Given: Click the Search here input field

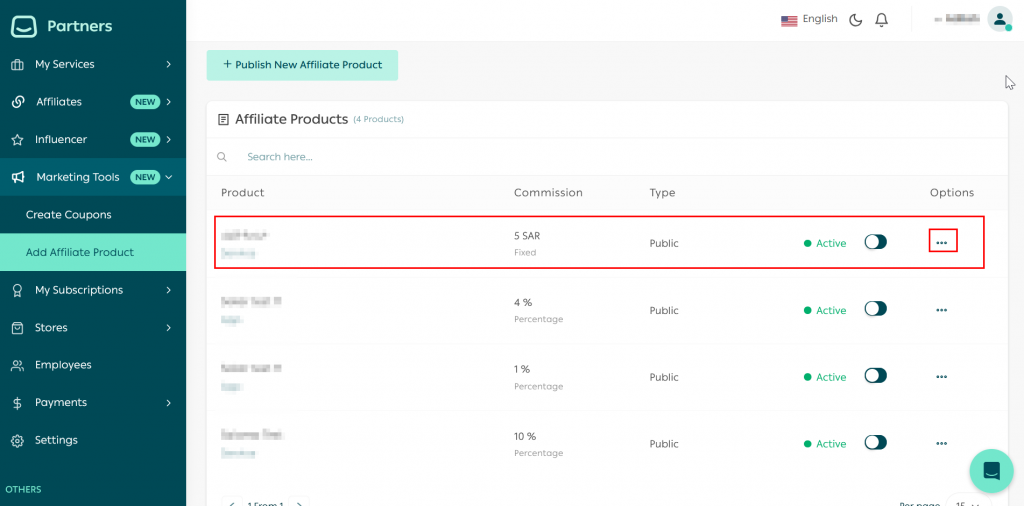Looking at the screenshot, I should tap(400, 157).
